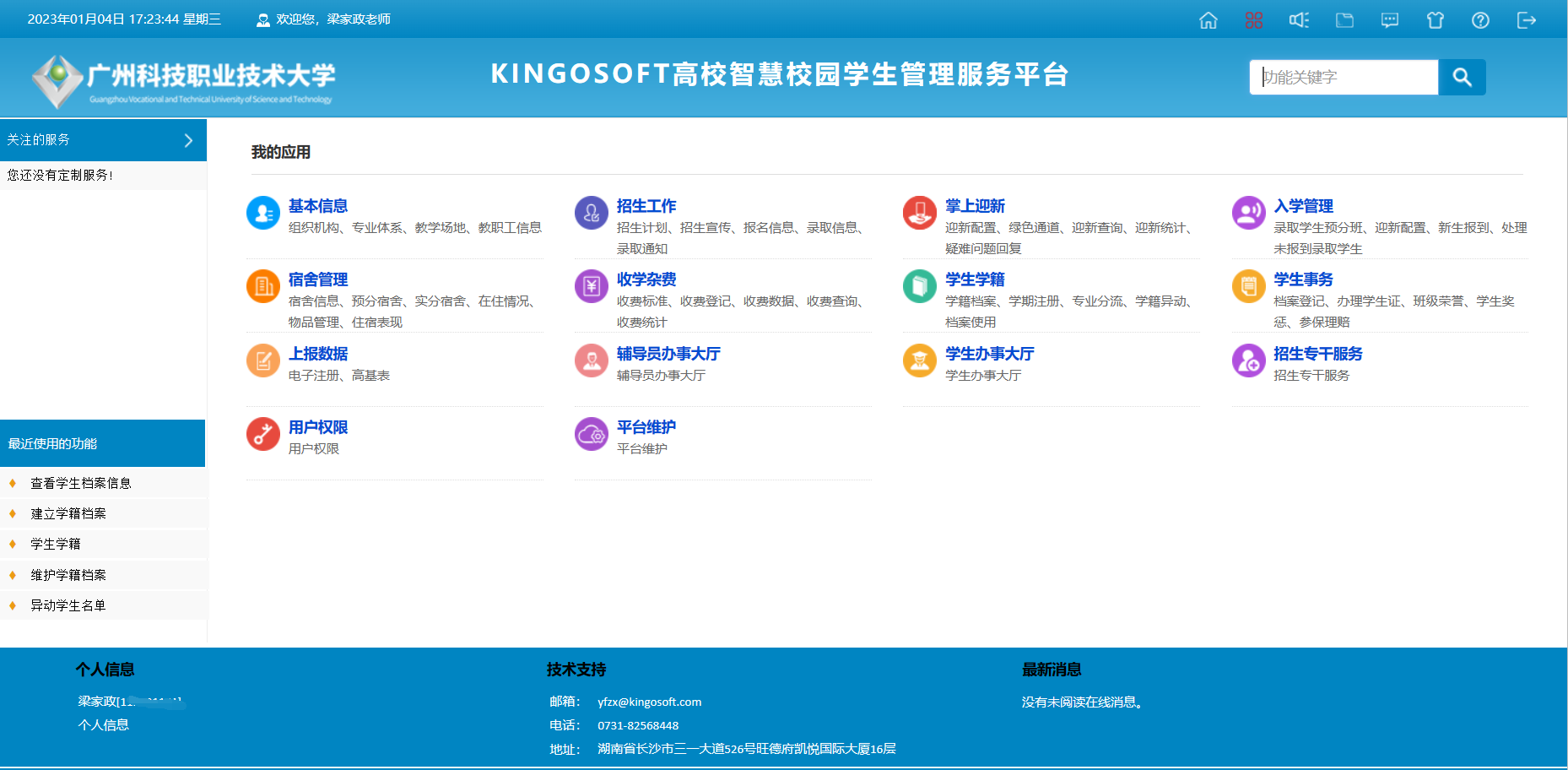Viewport: 1568px width, 770px height.
Task: Open recent function 异动学生名单
Action: 68,605
